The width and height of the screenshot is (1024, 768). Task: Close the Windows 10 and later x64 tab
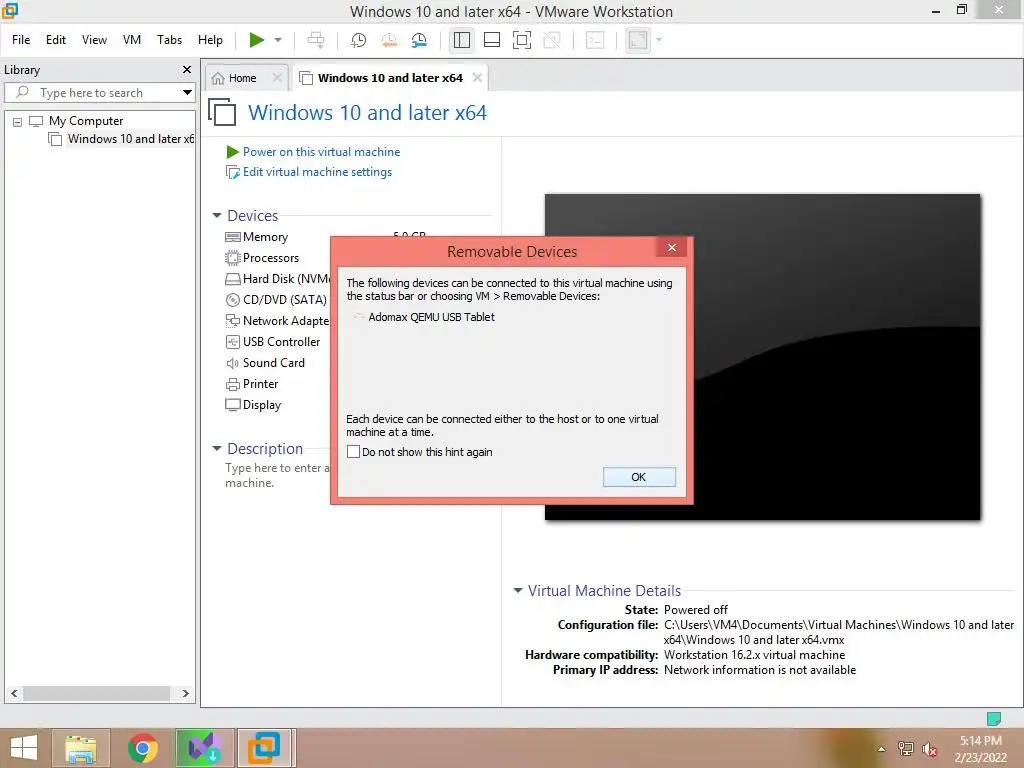[x=477, y=78]
